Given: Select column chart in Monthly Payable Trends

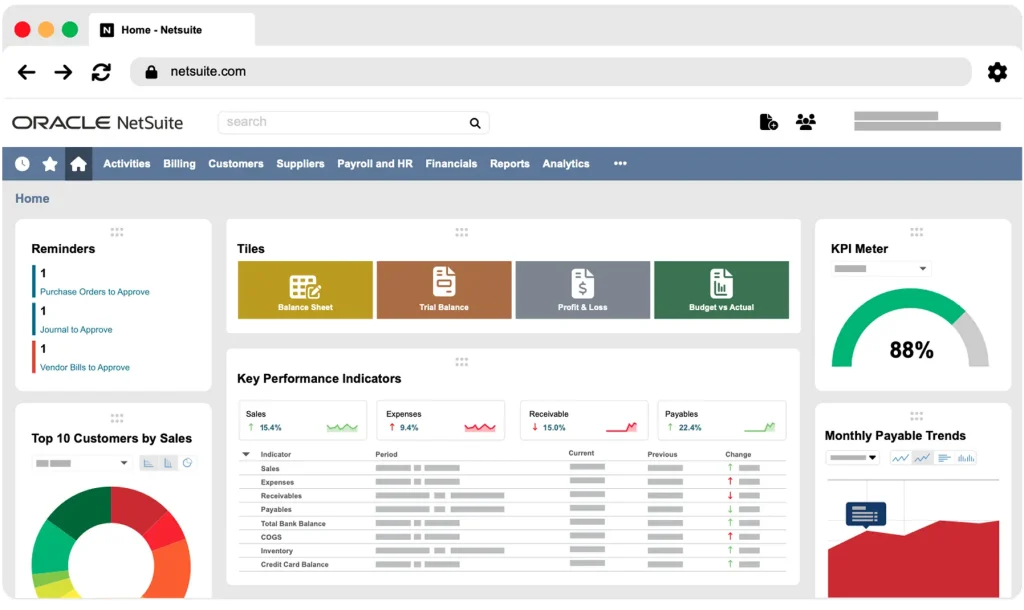Looking at the screenshot, I should pos(966,458).
